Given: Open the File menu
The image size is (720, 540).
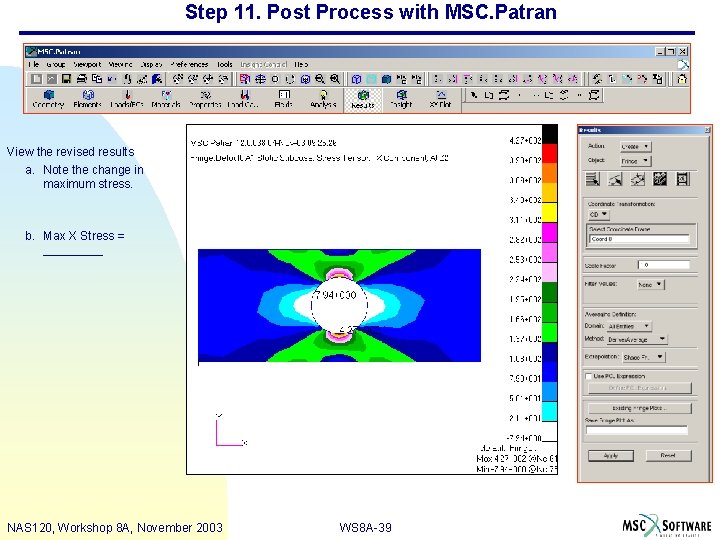Looking at the screenshot, I should pos(34,64).
